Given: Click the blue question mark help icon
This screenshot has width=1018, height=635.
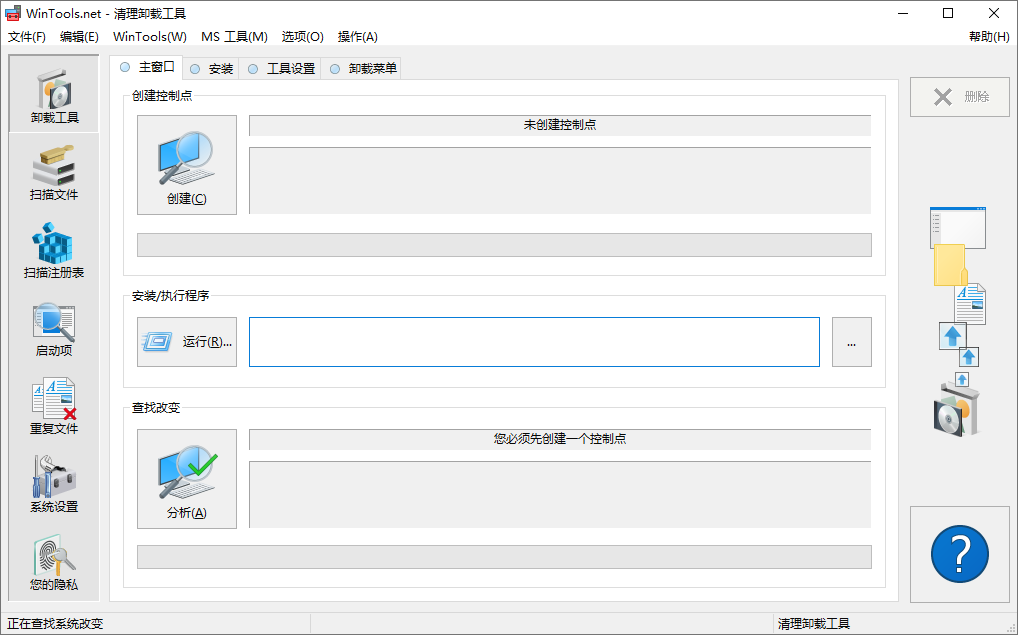Looking at the screenshot, I should tap(959, 554).
